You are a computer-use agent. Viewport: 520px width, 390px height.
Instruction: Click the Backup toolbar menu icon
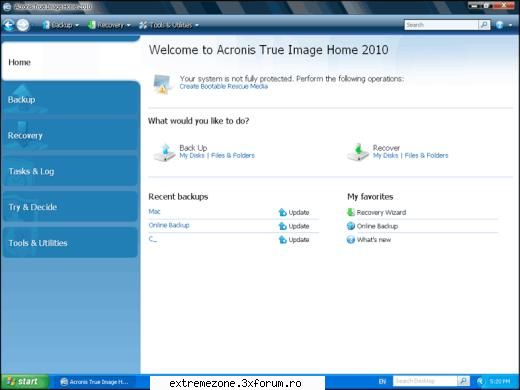(46, 25)
